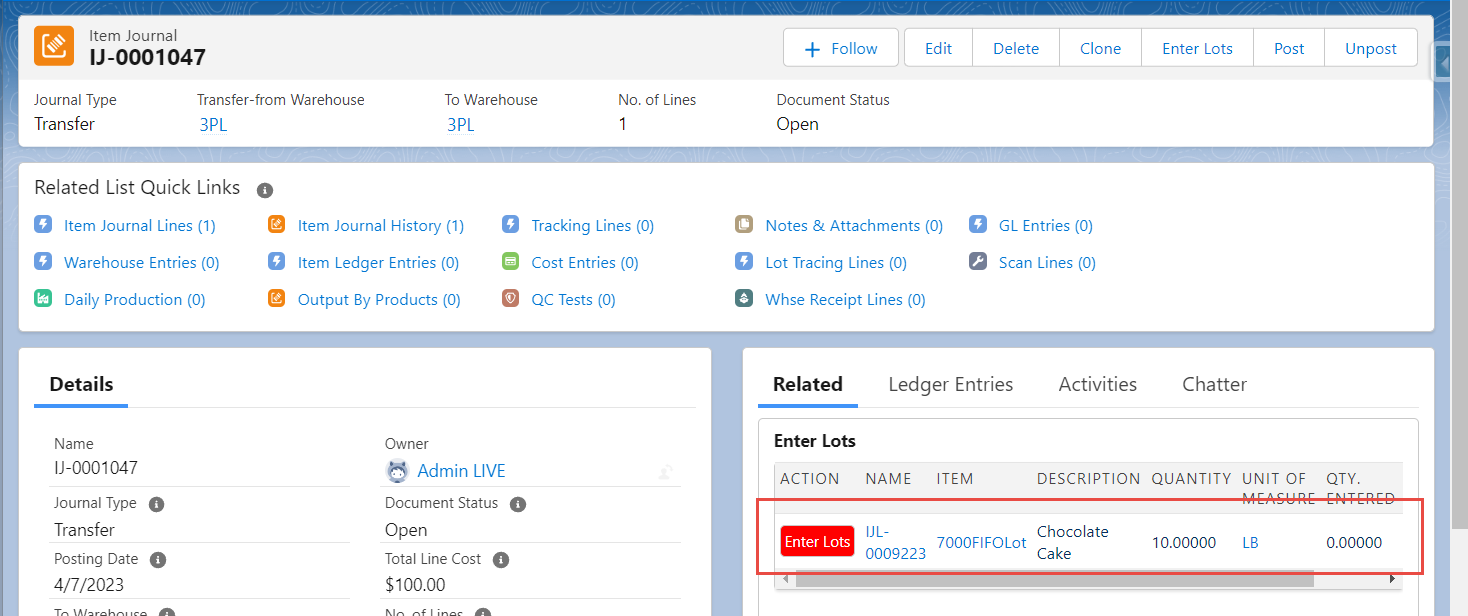1468x616 pixels.
Task: Click the scrollbar's right arrow in Enter Lots
Action: pyautogui.click(x=1392, y=579)
